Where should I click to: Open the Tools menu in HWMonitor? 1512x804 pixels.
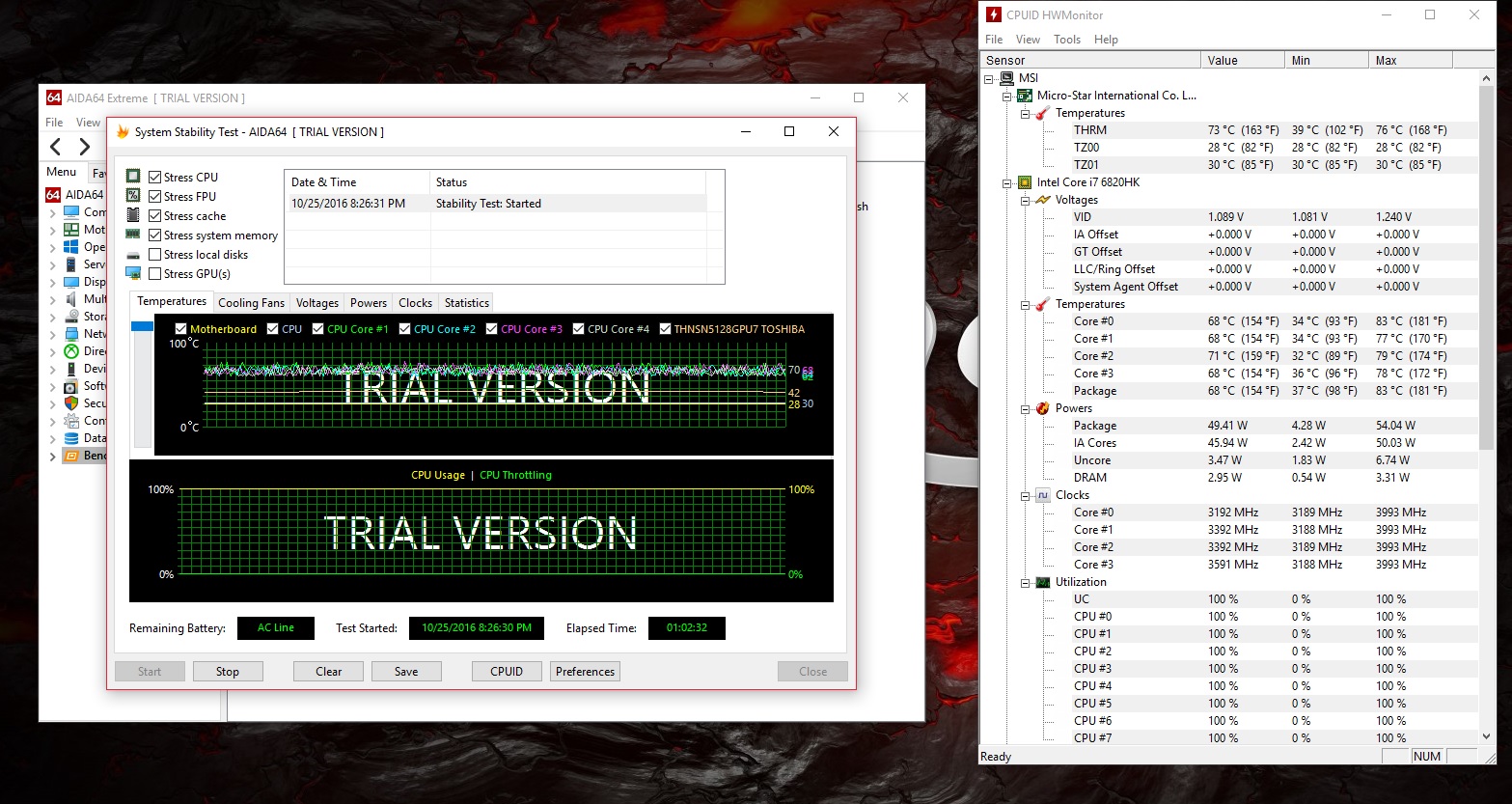pos(1067,40)
